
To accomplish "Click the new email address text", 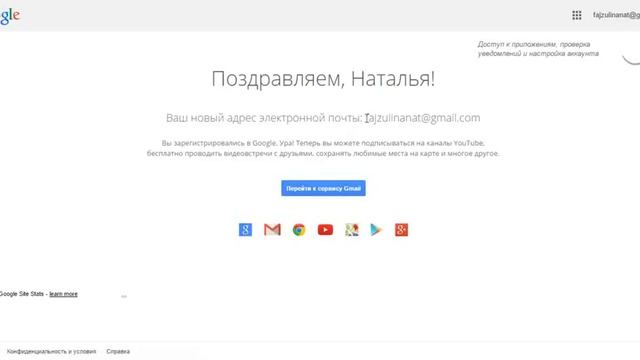I will click(x=422, y=118).
